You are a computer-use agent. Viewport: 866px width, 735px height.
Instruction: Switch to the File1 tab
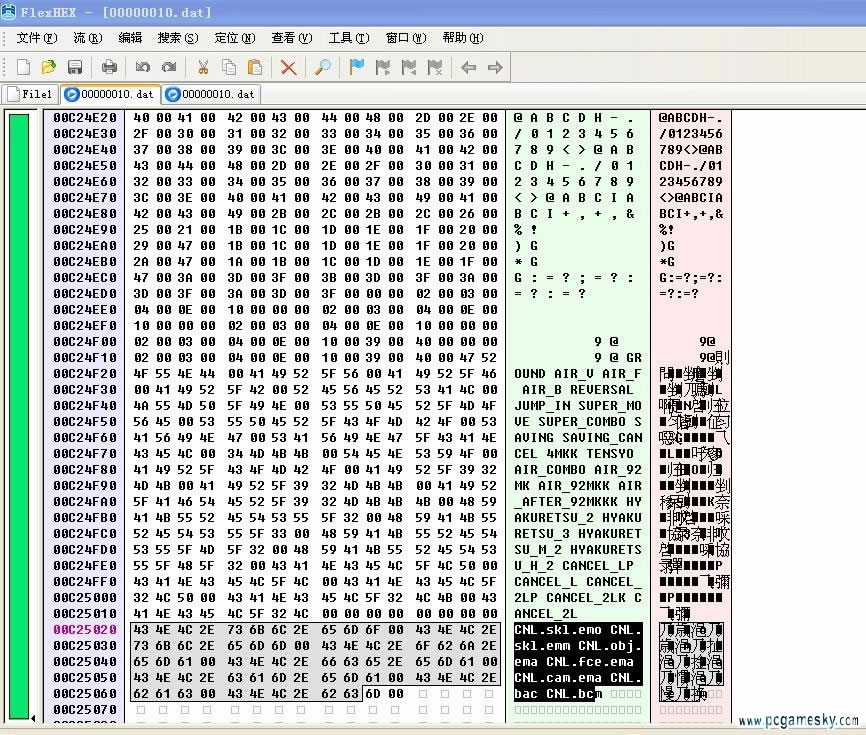point(30,94)
